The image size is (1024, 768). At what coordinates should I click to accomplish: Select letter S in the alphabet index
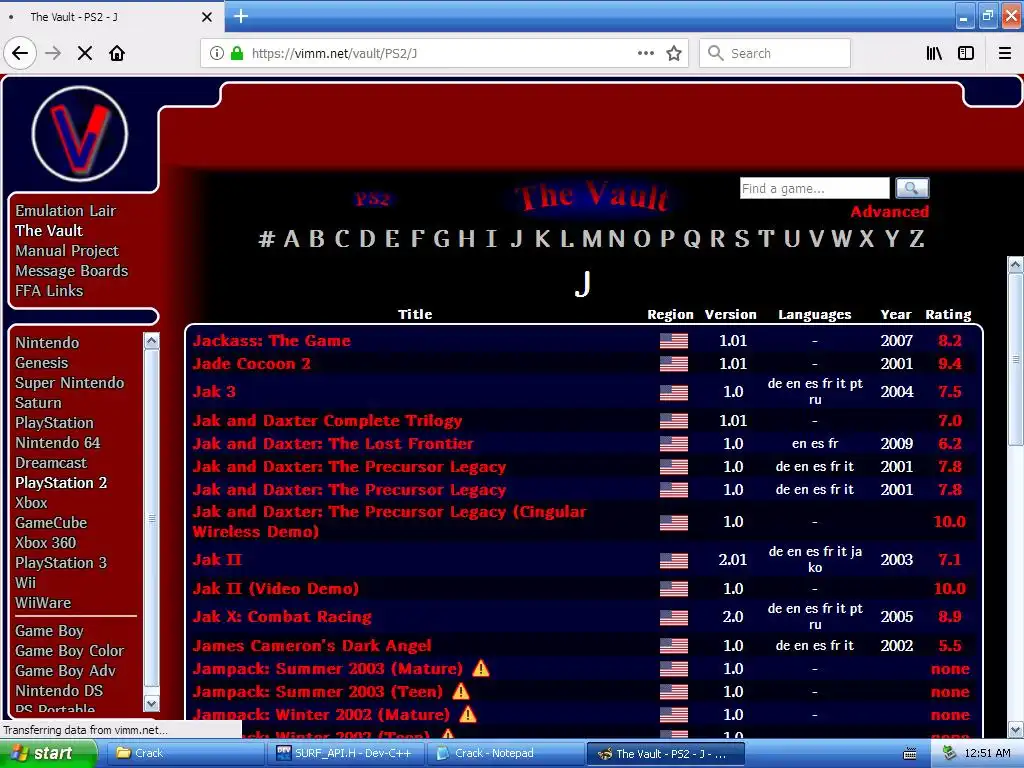(742, 238)
